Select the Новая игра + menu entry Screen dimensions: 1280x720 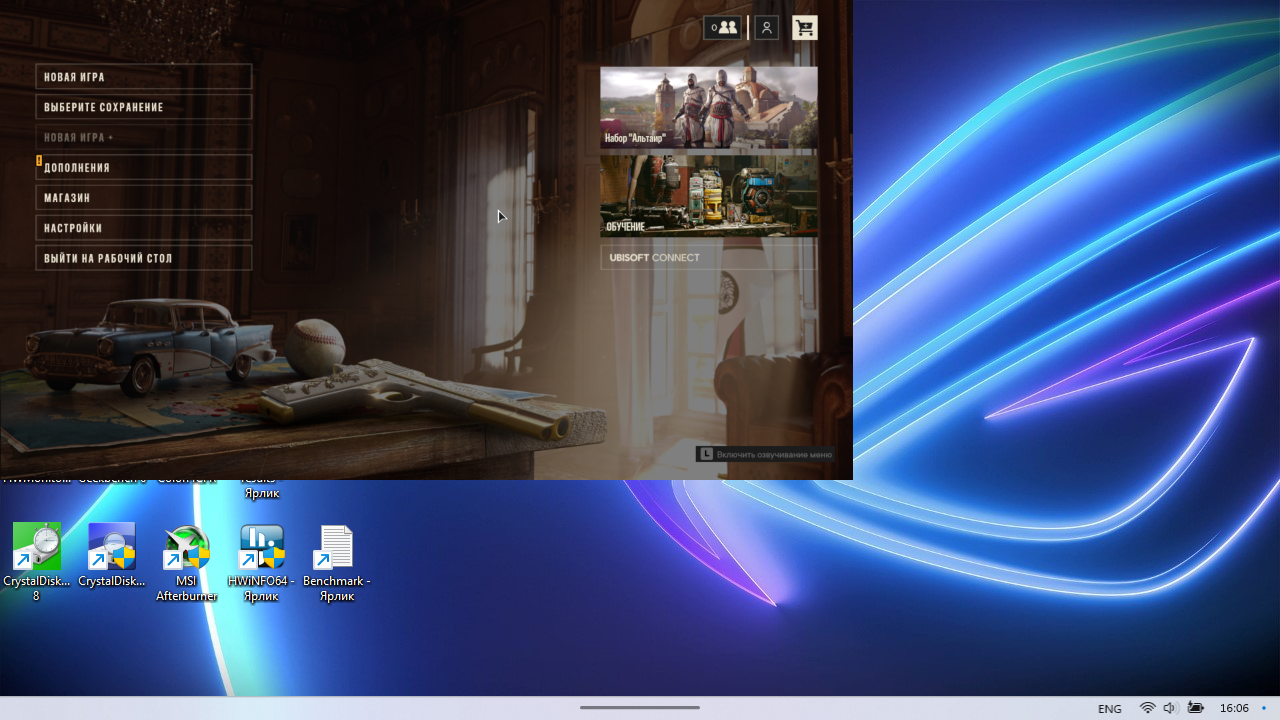[144, 137]
